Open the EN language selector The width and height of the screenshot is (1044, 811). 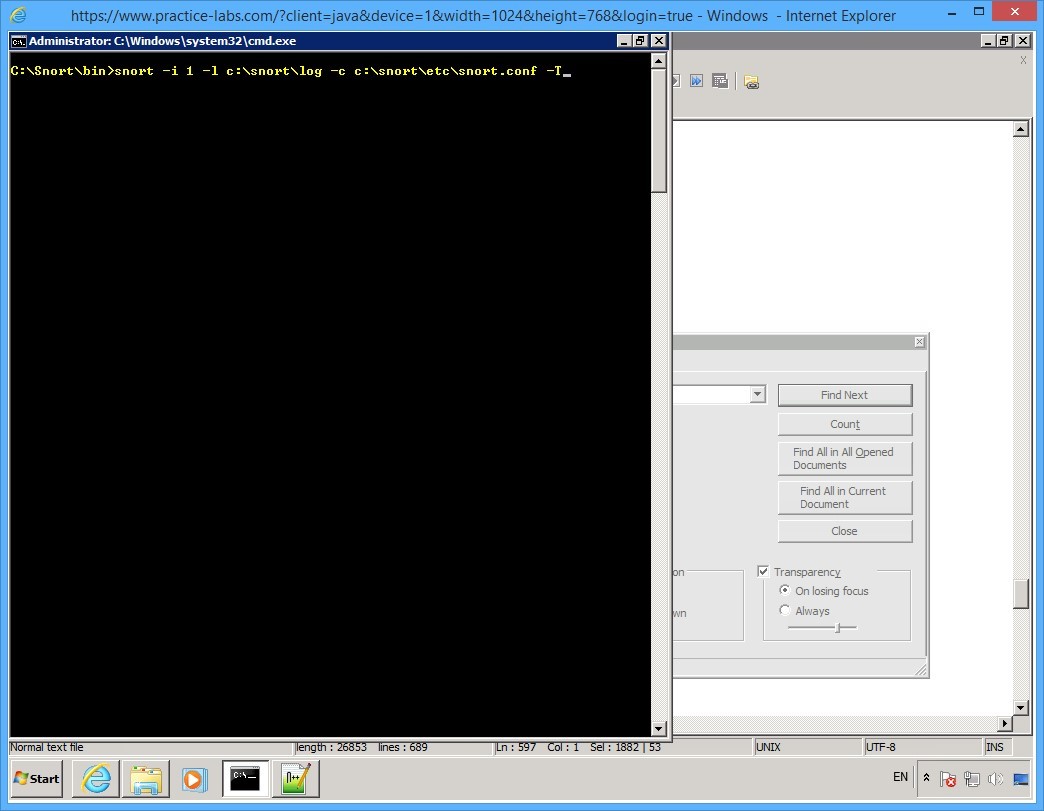900,777
